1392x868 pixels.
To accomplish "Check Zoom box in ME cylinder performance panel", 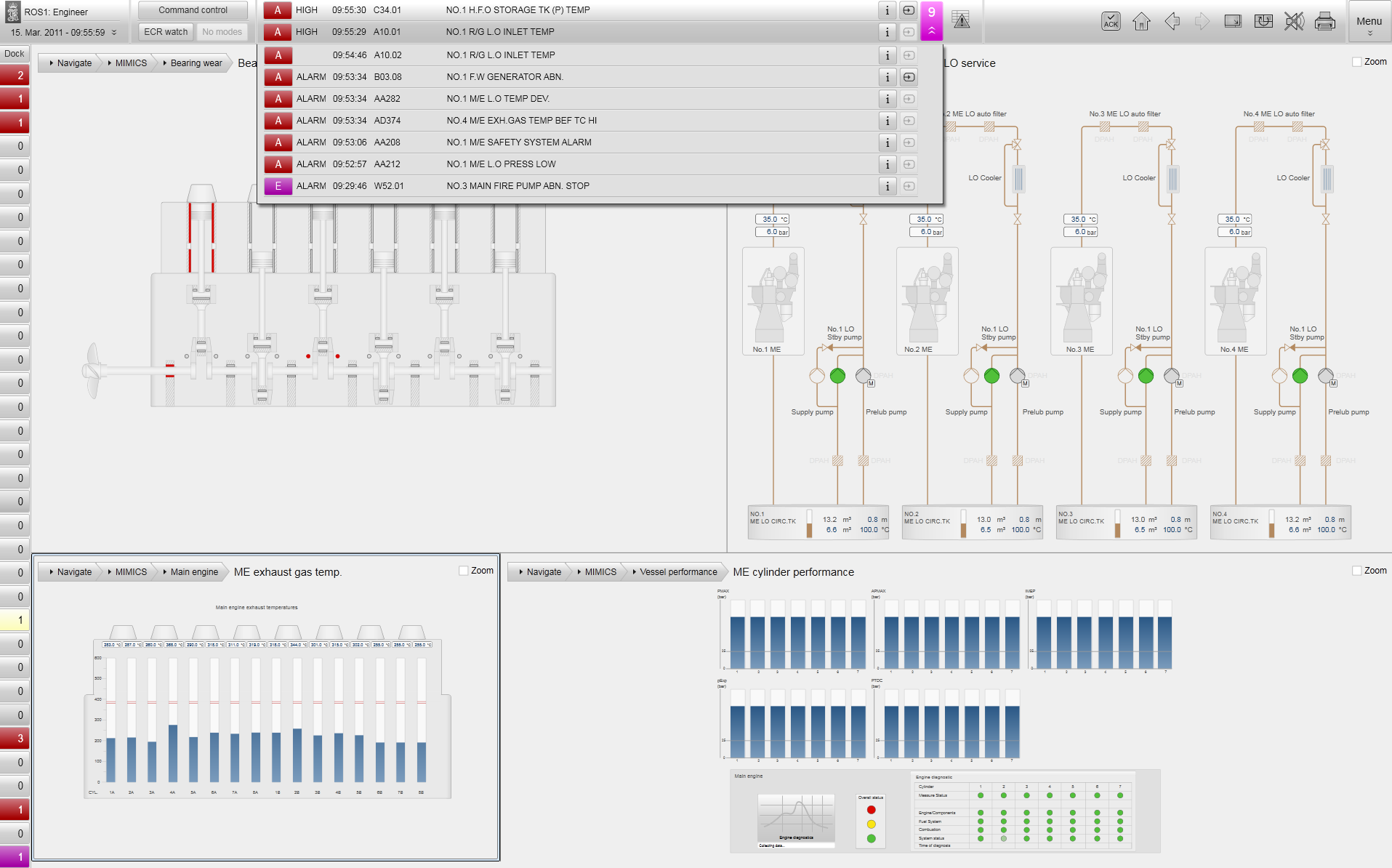I will tap(1356, 571).
